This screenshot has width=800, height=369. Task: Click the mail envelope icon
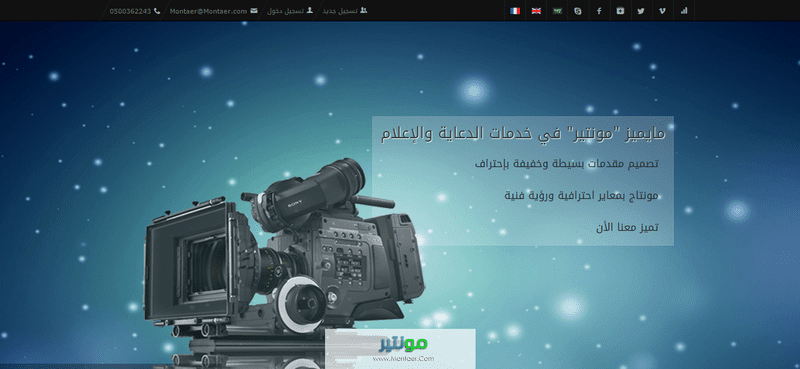pyautogui.click(x=254, y=11)
